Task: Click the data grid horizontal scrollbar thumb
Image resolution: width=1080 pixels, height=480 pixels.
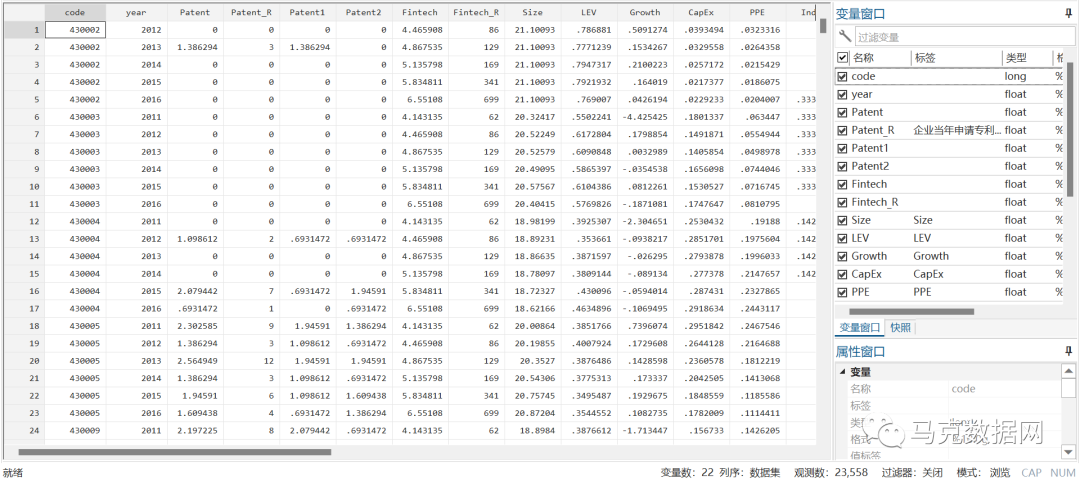Action: click(x=174, y=452)
